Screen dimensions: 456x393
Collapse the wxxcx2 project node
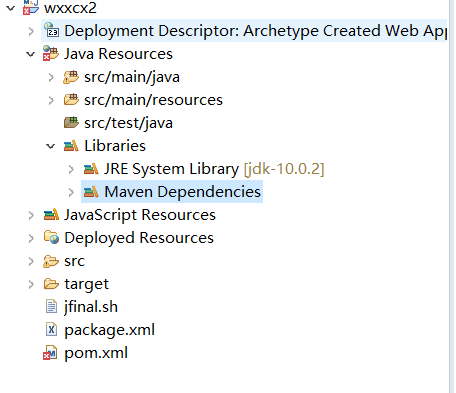(x=11, y=8)
